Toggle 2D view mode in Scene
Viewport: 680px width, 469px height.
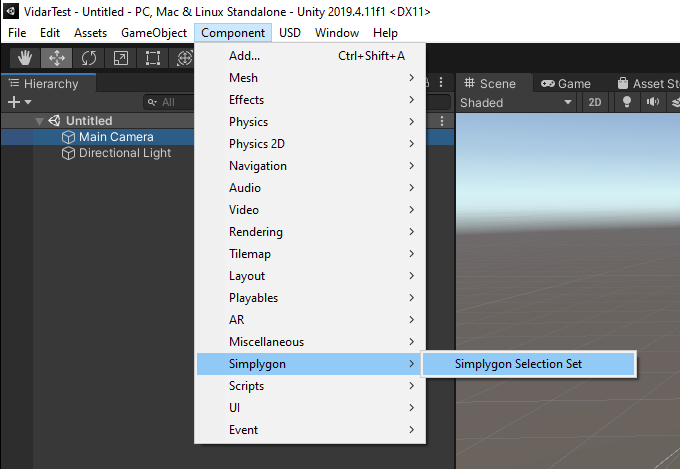tap(595, 102)
